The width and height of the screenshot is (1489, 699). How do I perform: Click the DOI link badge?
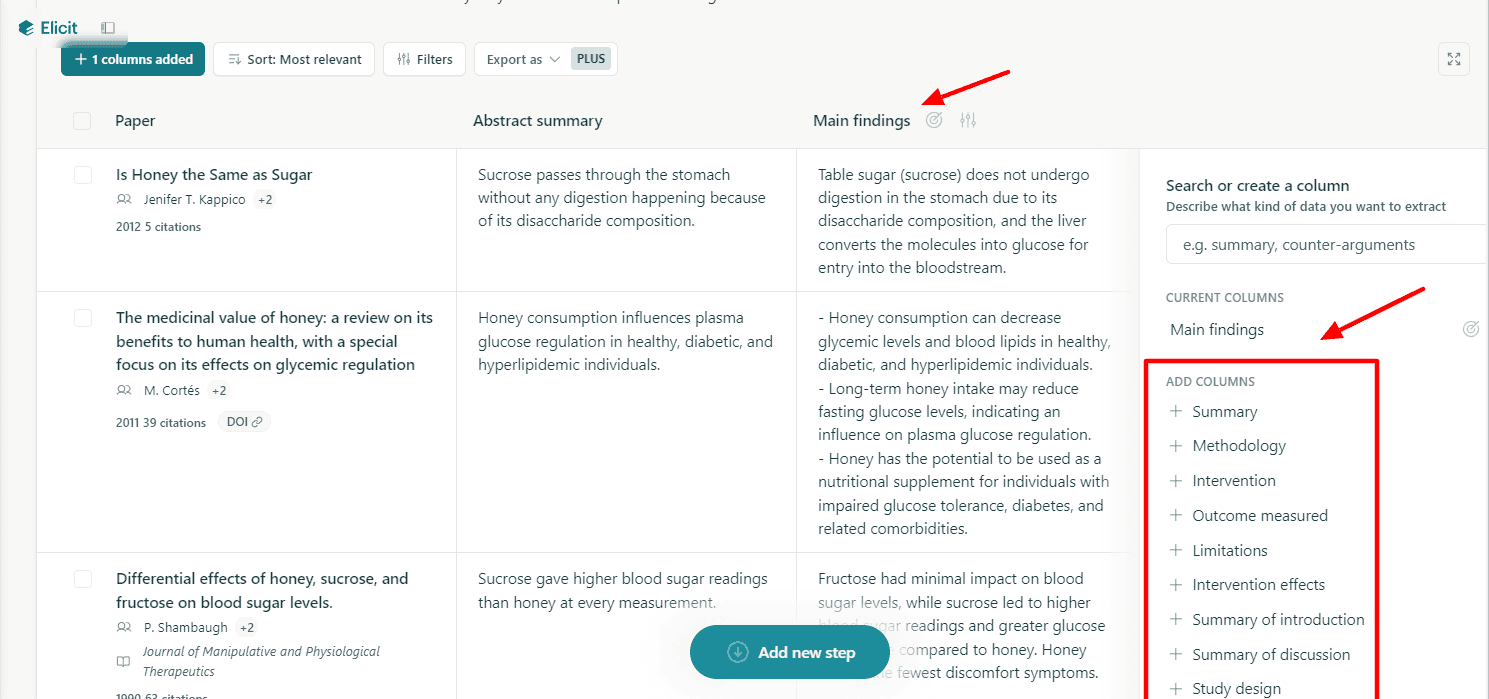click(244, 422)
